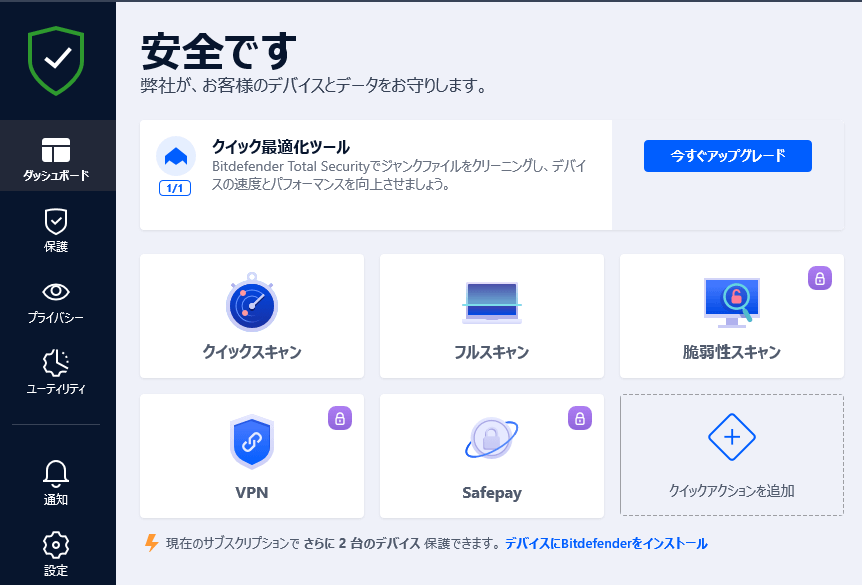Select the 保護 section in the sidebar
862x585 pixels.
point(55,230)
